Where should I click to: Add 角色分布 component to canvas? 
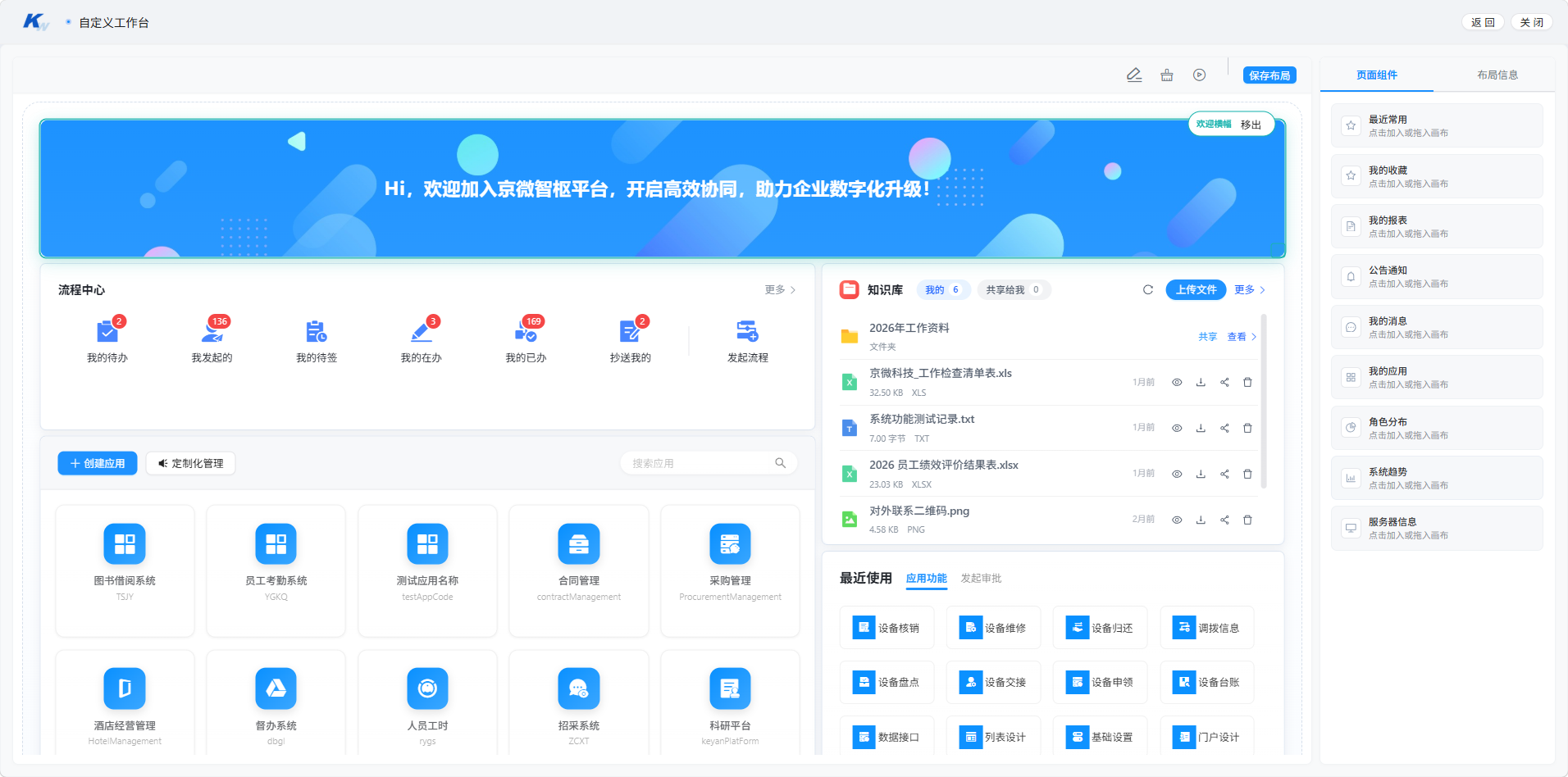1437,428
